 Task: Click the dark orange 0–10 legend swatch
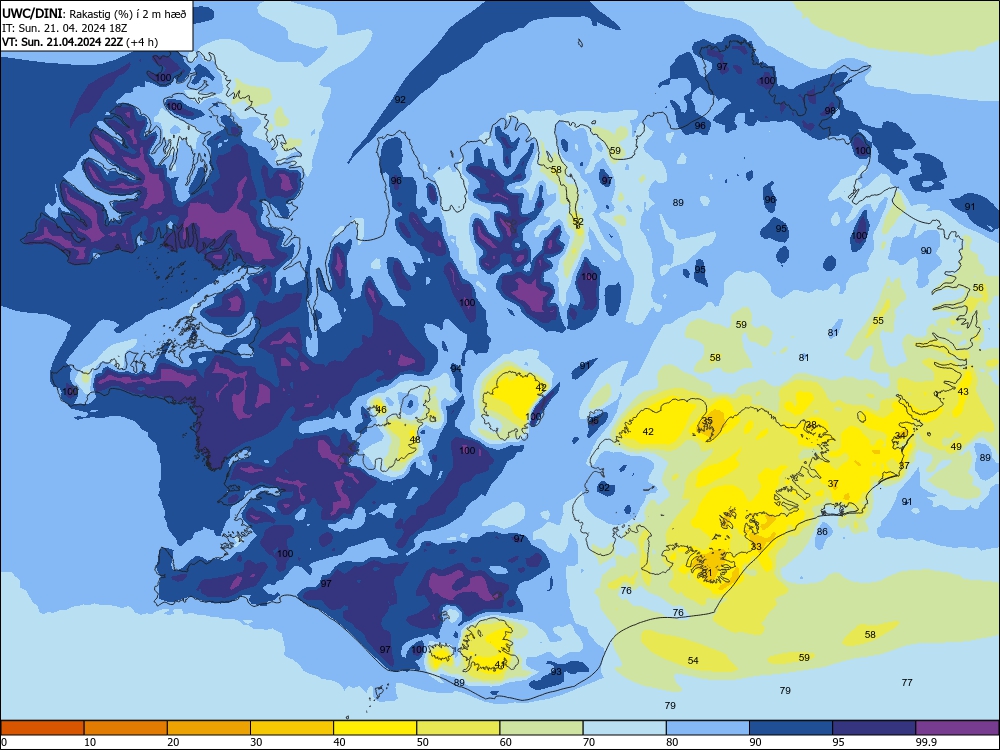point(42,728)
